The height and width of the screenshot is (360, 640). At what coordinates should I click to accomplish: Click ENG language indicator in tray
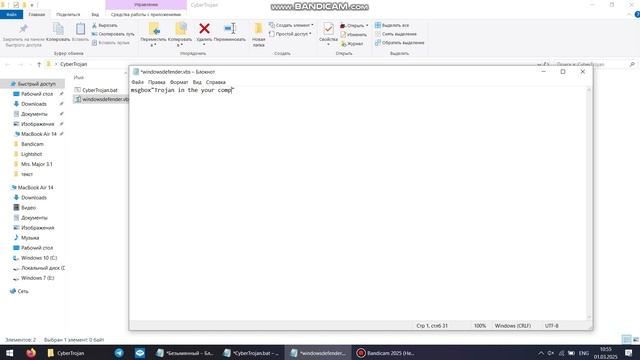point(584,353)
